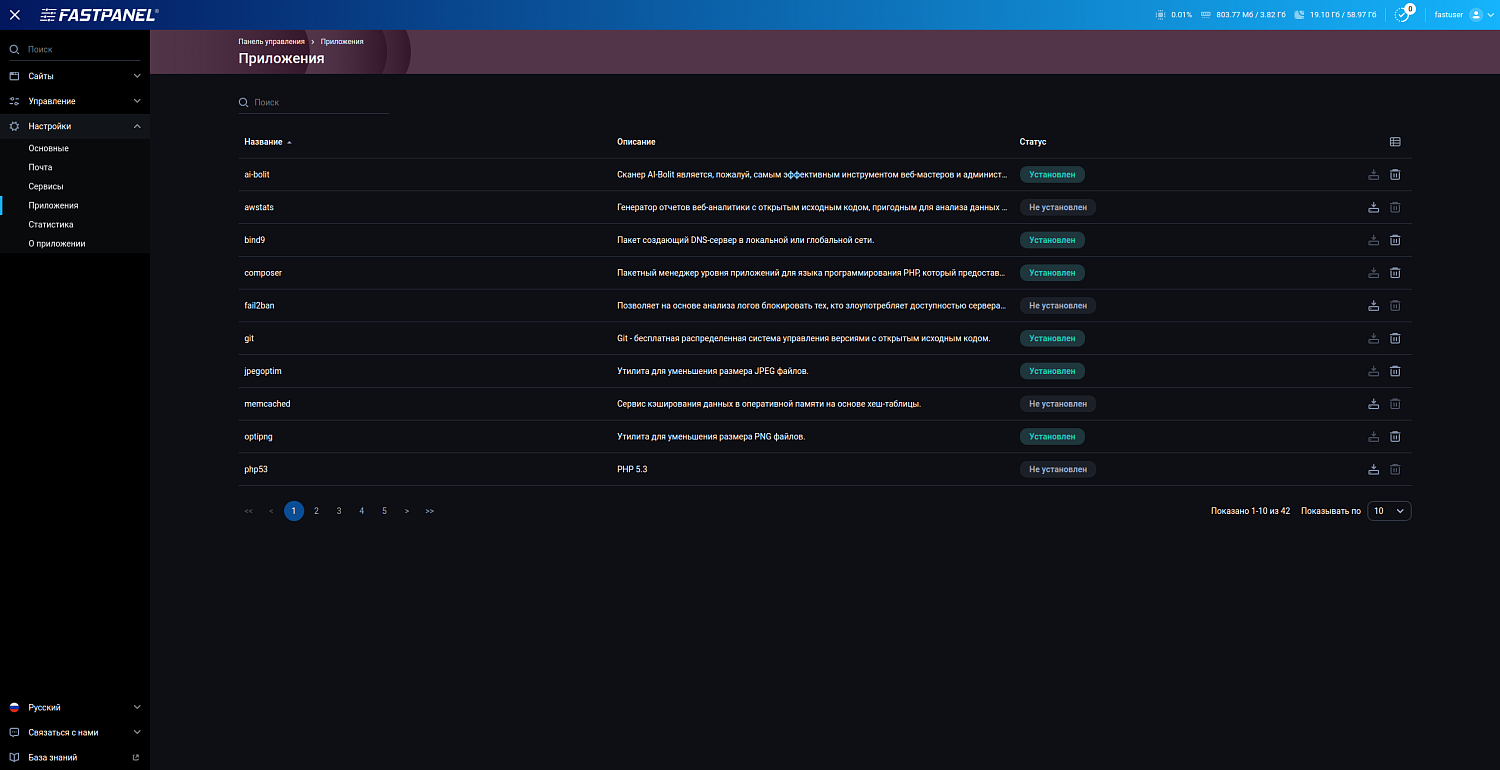Viewport: 1500px width, 770px height.
Task: Click the Установлен status of ai-bolit
Action: [x=1052, y=174]
